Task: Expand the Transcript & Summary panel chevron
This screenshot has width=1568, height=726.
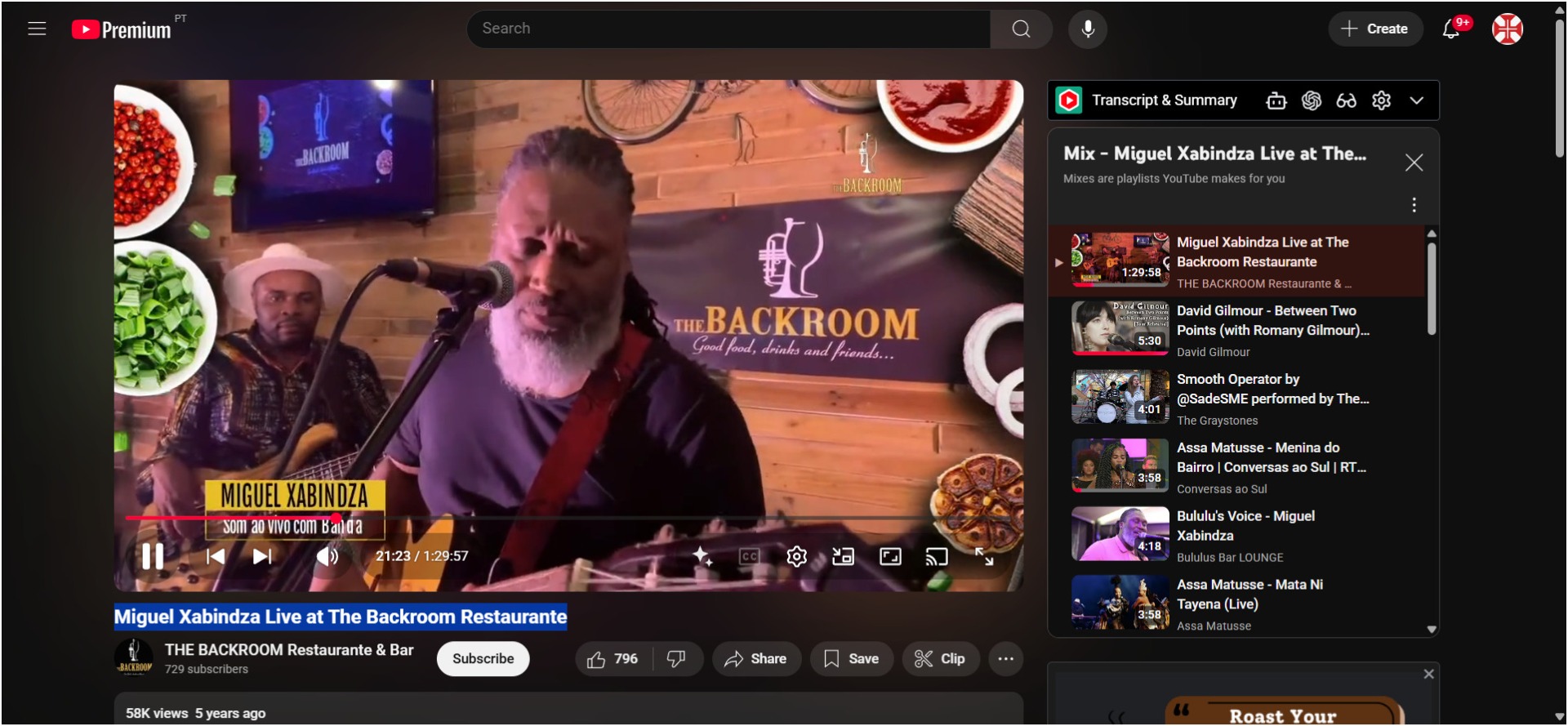Action: (x=1416, y=100)
